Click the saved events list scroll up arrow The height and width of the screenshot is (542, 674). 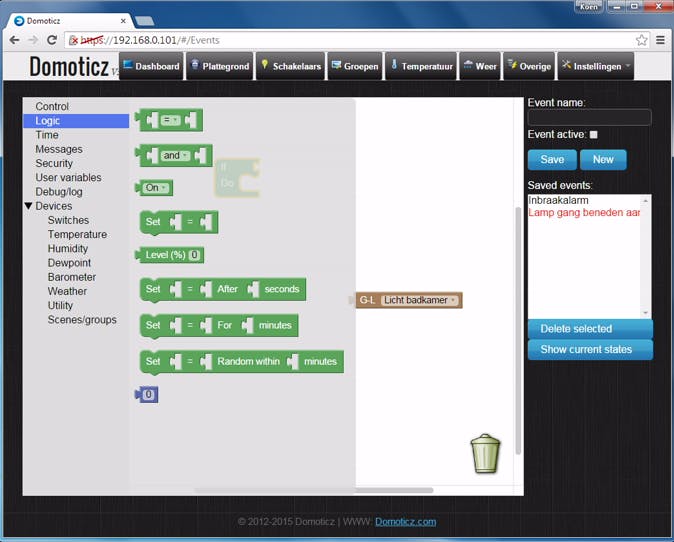[646, 201]
